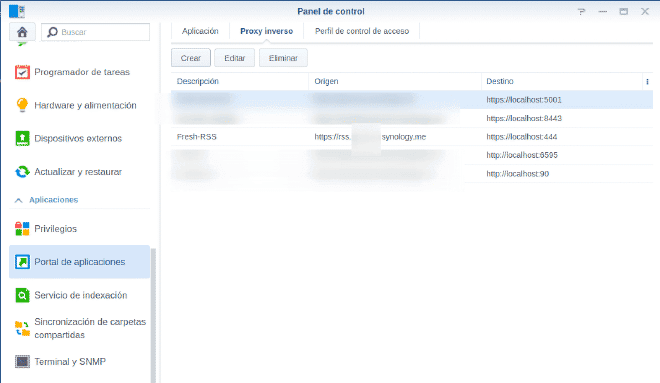The image size is (660, 383).
Task: Select row with destination http://localhost:90
Action: click(412, 174)
